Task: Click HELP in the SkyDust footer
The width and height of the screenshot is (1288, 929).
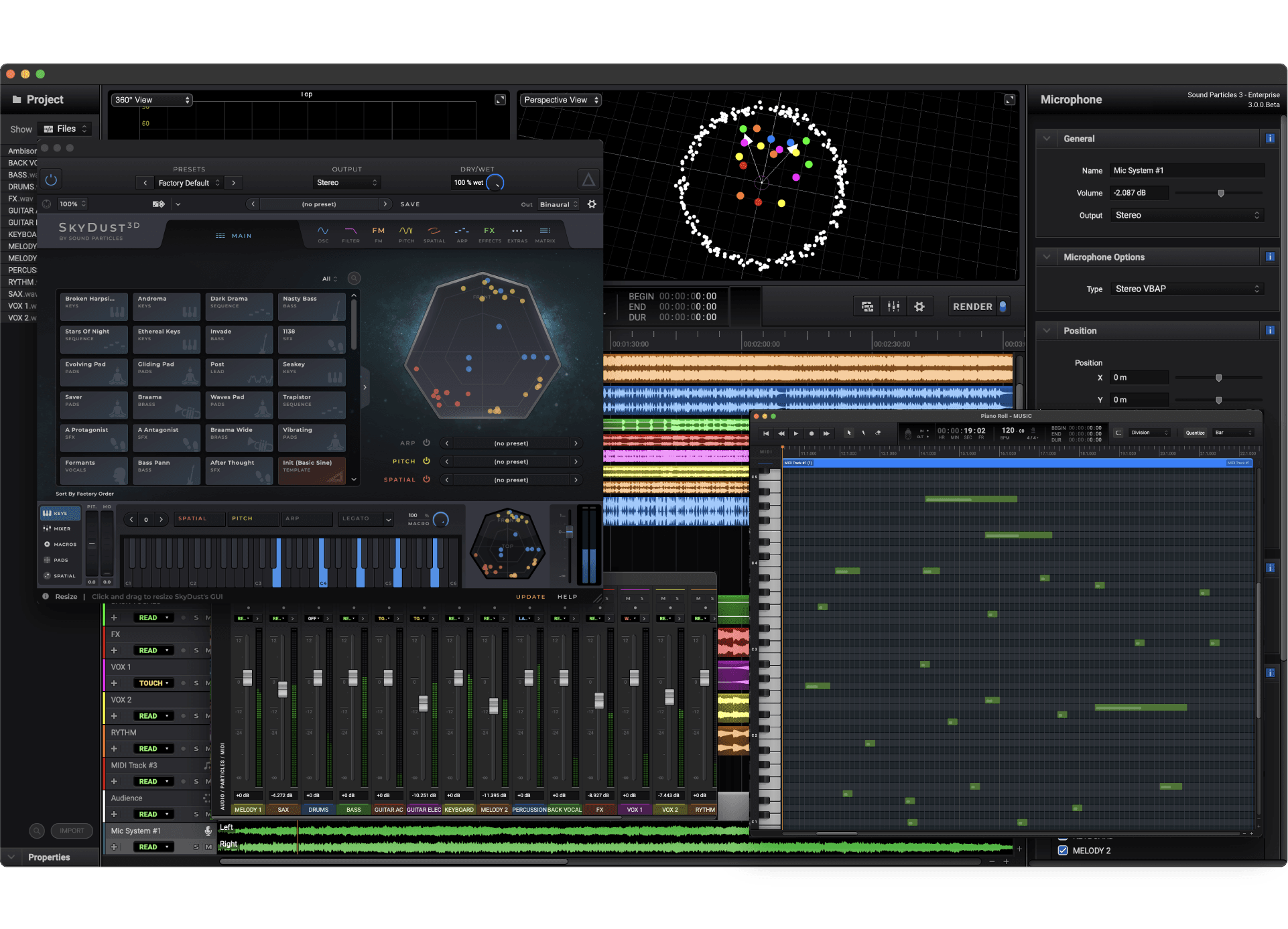Action: coord(567,597)
